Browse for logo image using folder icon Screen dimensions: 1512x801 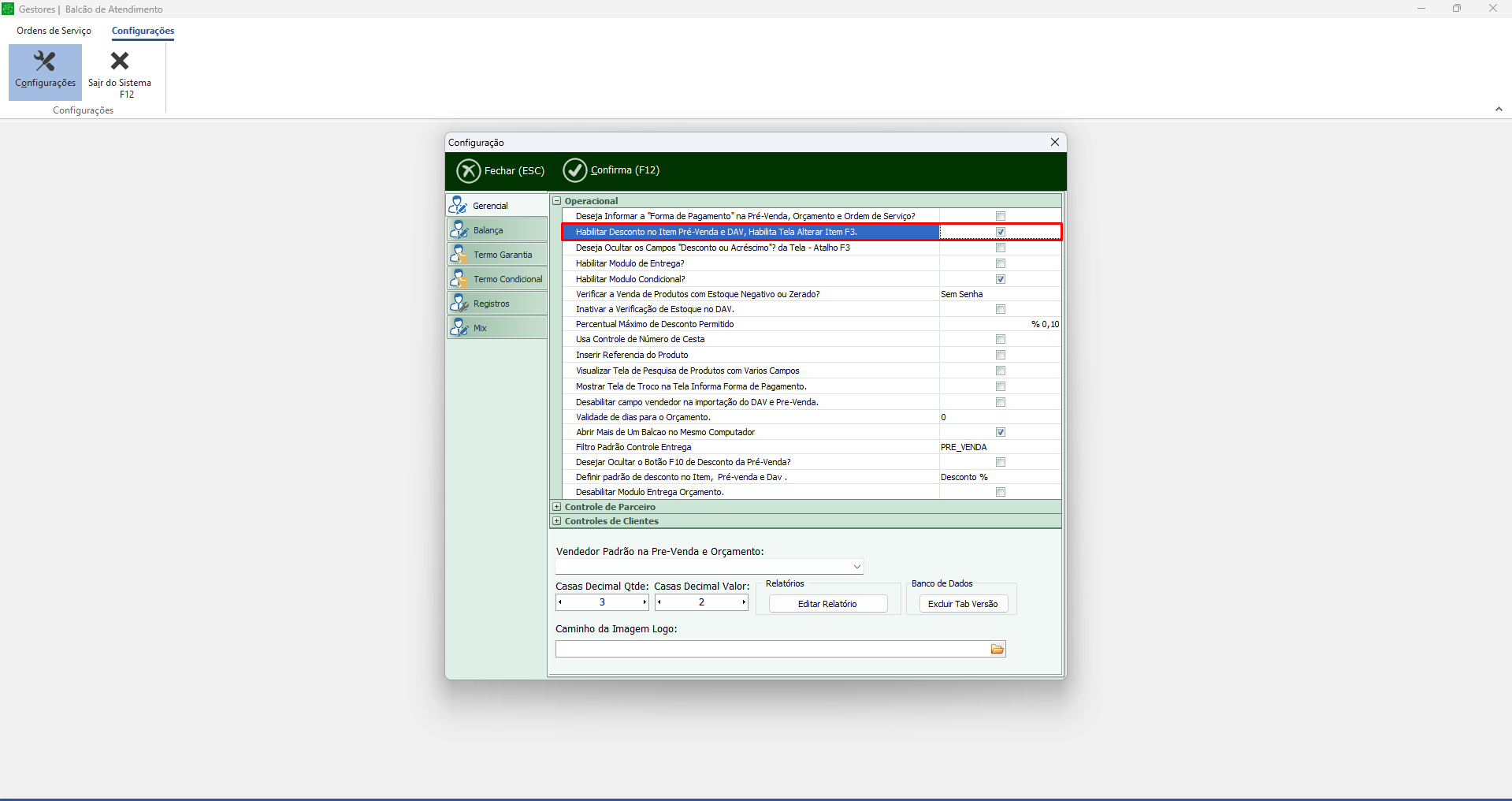point(997,649)
